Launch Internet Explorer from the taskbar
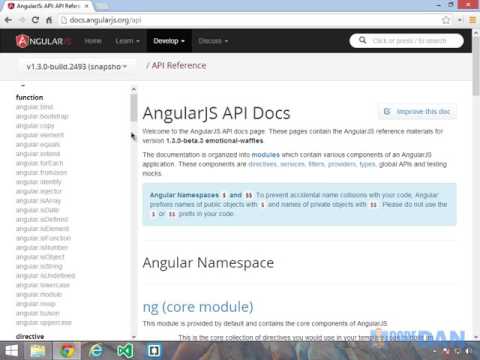 tap(96, 351)
